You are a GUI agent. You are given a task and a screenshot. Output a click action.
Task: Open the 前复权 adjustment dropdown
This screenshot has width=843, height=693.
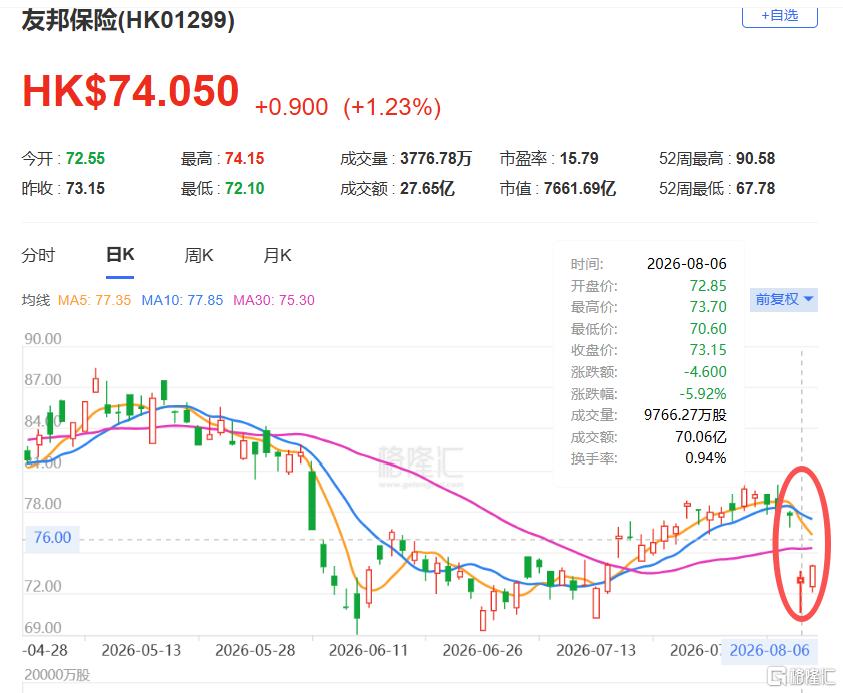[784, 299]
